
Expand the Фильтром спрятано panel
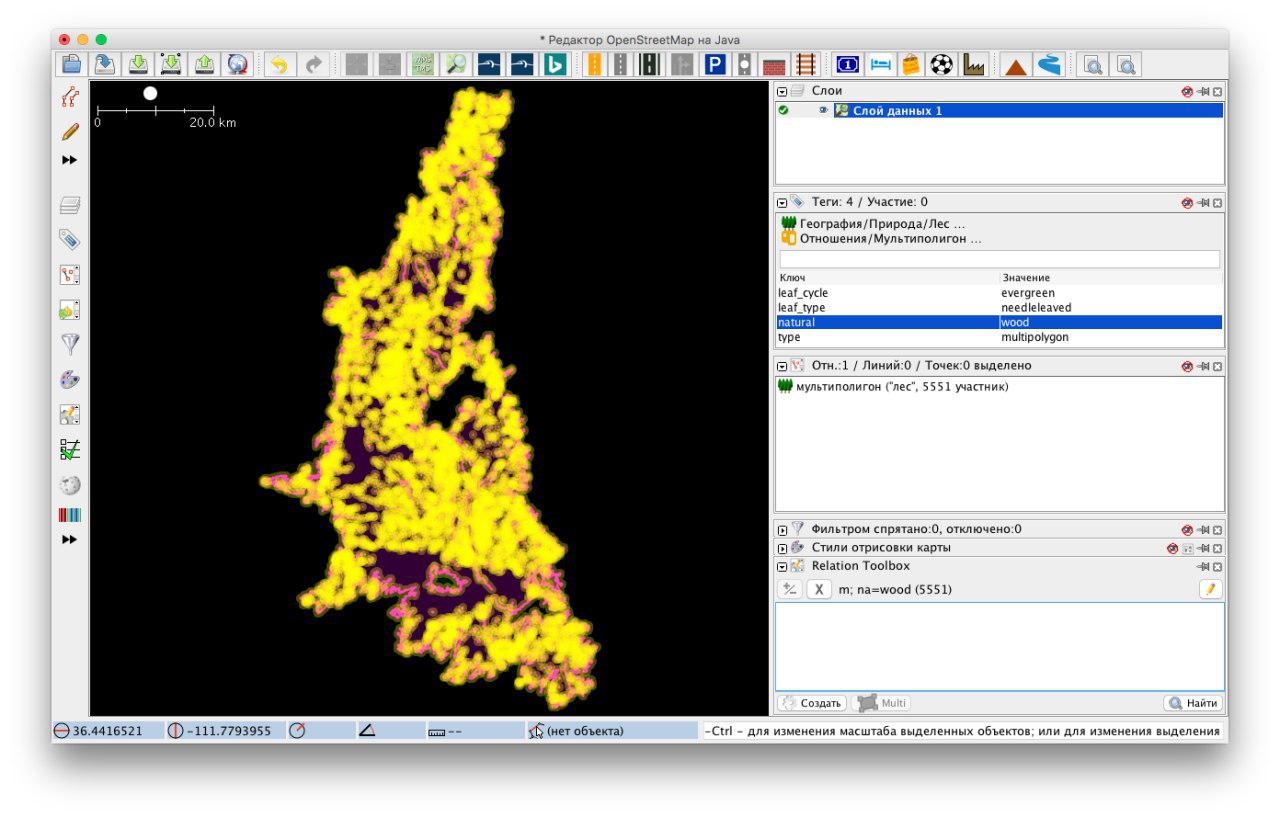782,530
